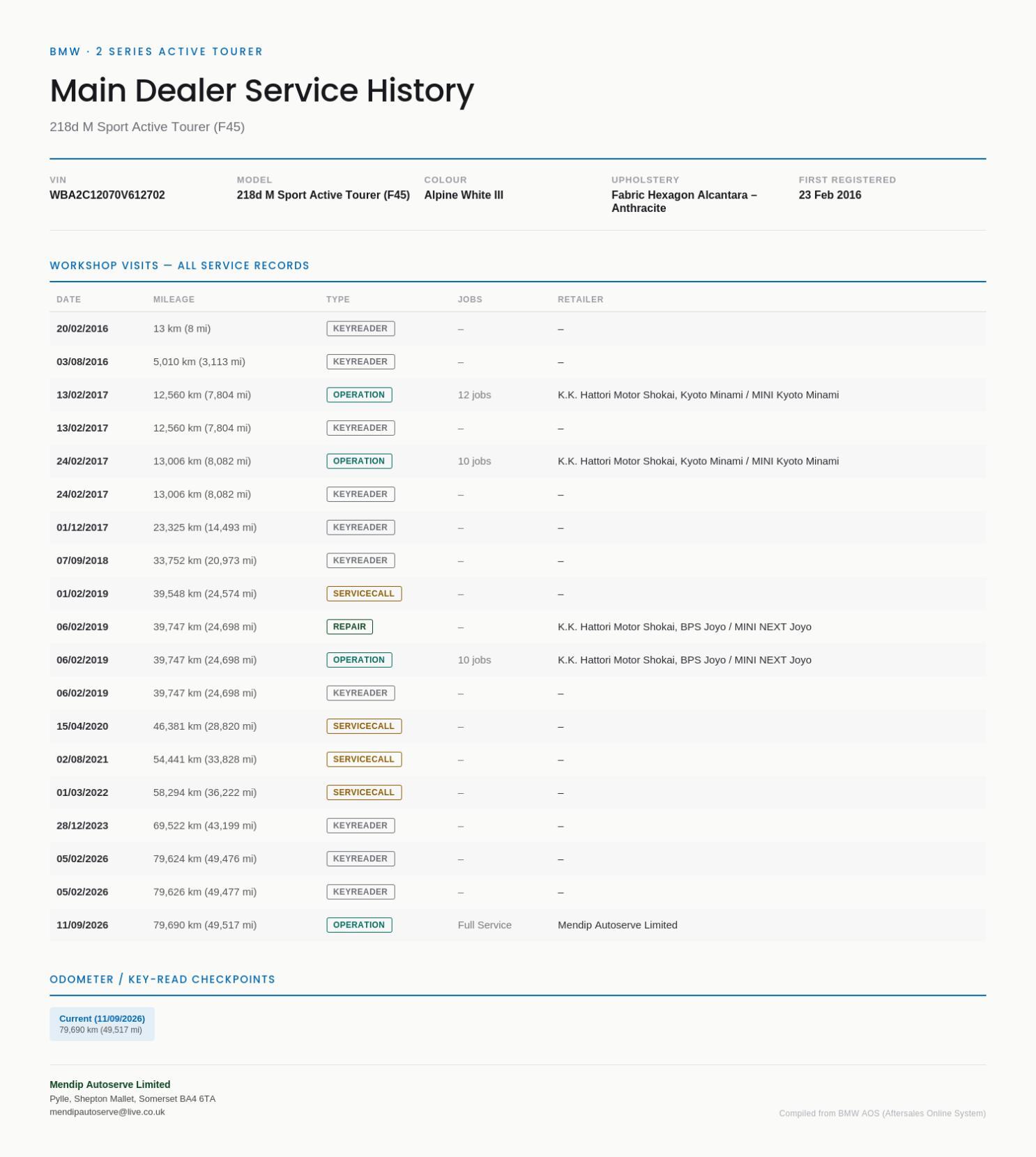Click mileage "5,010 km (3,113 mi)"
This screenshot has height=1157, width=1036.
pos(199,362)
